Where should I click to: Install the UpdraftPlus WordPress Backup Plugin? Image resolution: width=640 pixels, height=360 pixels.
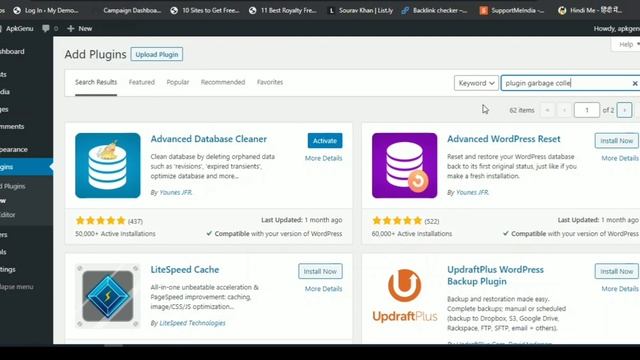[616, 271]
